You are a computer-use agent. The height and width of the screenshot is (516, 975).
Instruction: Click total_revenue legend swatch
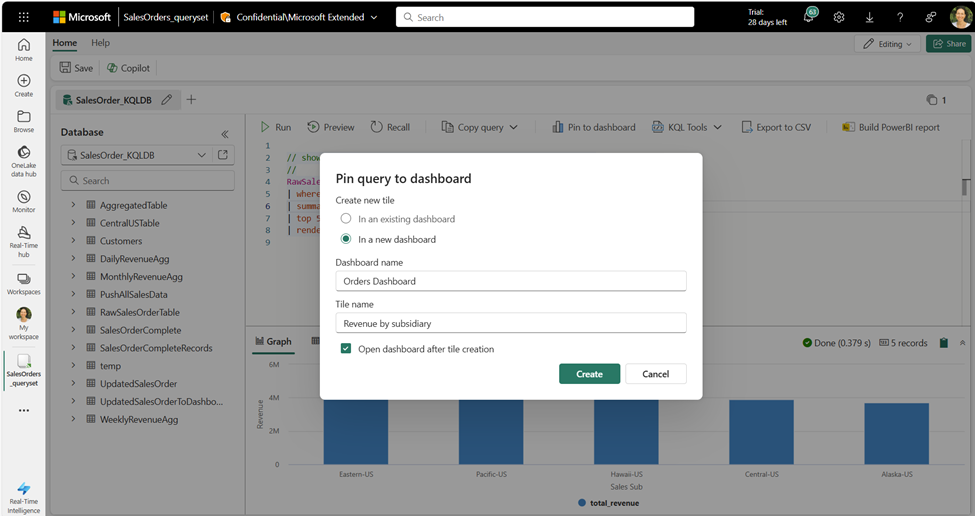pyautogui.click(x=581, y=502)
